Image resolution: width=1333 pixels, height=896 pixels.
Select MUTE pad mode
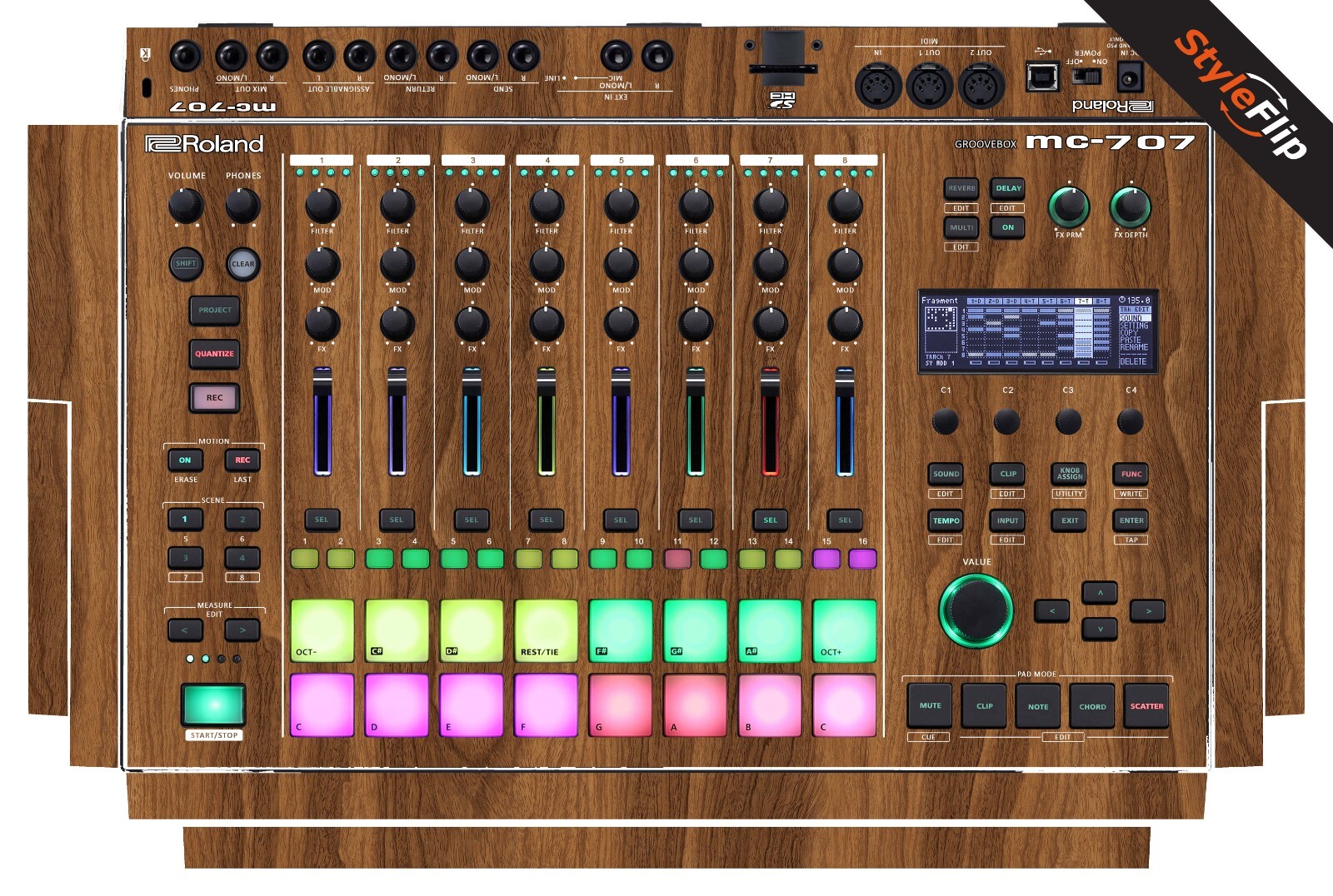[930, 705]
